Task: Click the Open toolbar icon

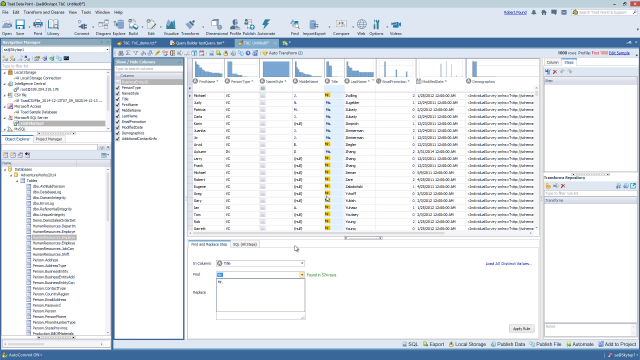Action: click(7, 27)
